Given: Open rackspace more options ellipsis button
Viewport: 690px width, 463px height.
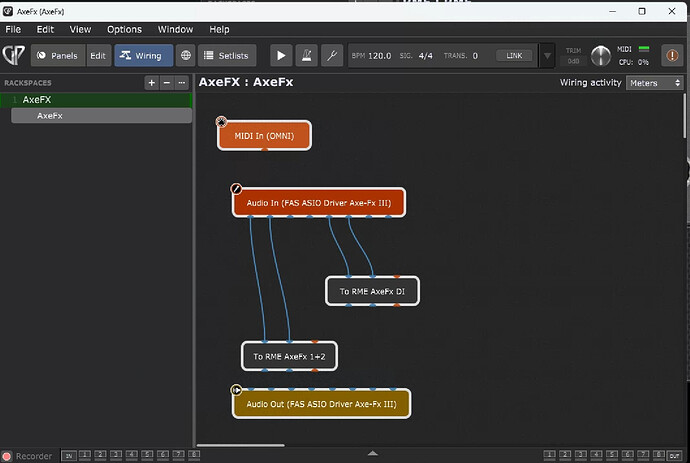Looking at the screenshot, I should pos(181,83).
